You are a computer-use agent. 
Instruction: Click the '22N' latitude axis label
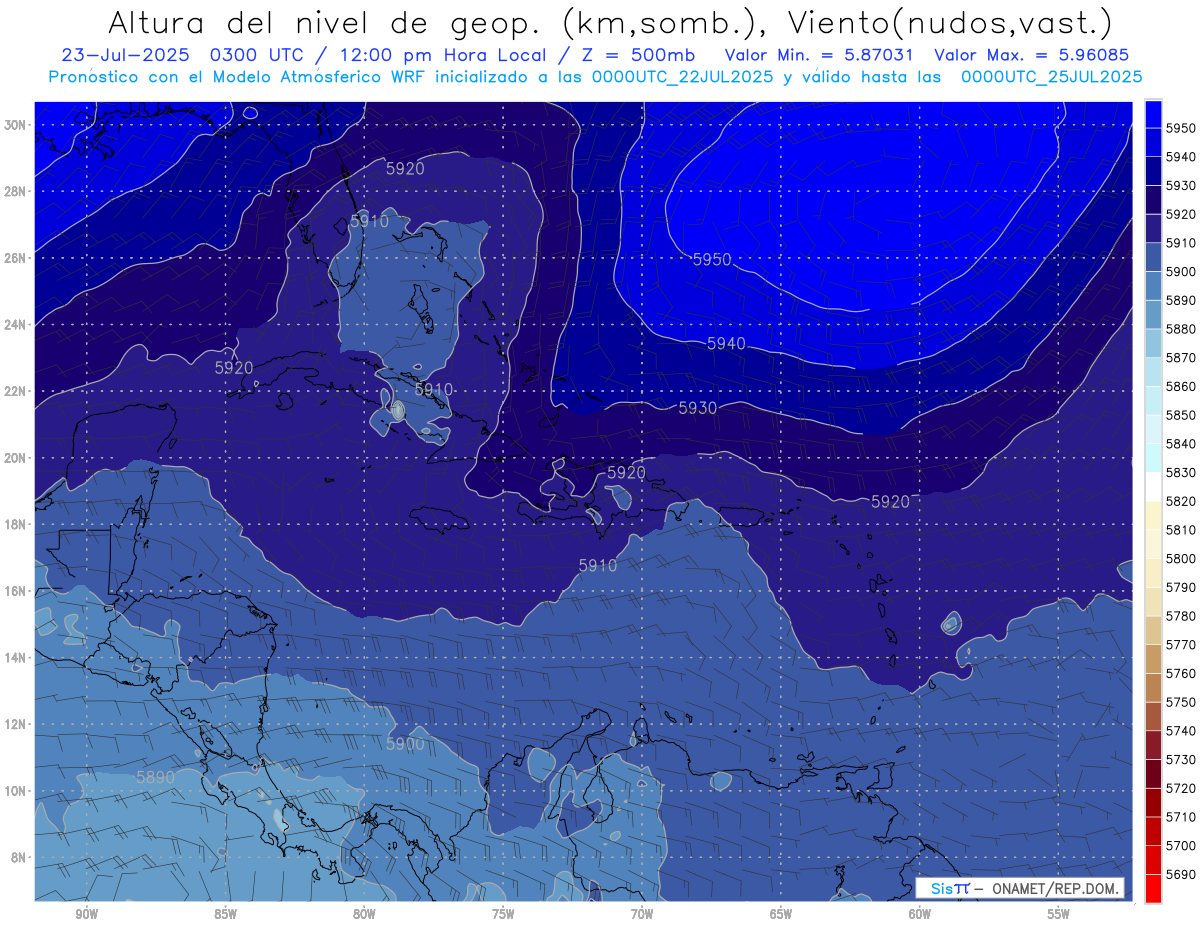(x=17, y=391)
